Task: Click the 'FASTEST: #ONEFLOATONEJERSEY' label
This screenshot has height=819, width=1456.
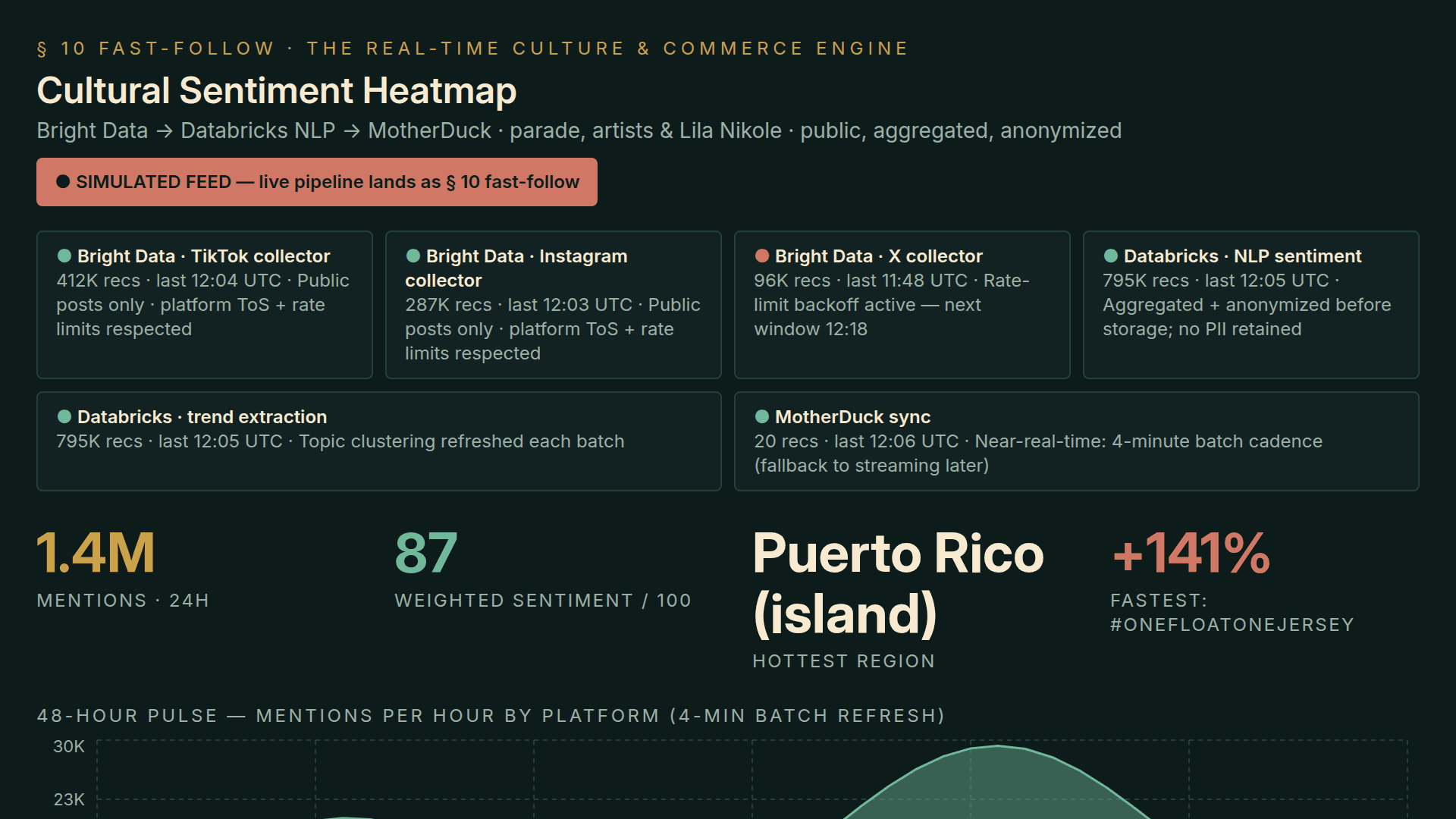Action: (x=1232, y=613)
